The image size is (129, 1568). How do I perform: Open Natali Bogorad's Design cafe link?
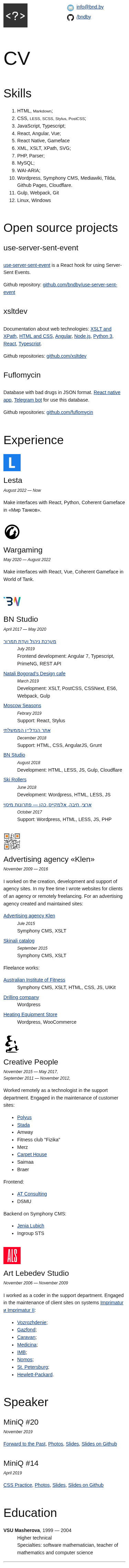[34, 674]
